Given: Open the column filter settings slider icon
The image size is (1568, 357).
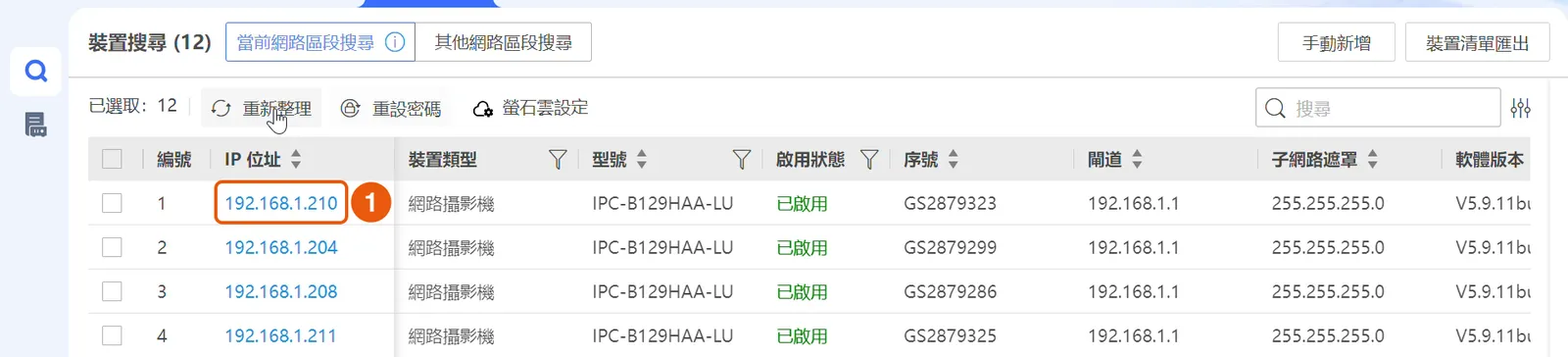Looking at the screenshot, I should tap(1521, 108).
